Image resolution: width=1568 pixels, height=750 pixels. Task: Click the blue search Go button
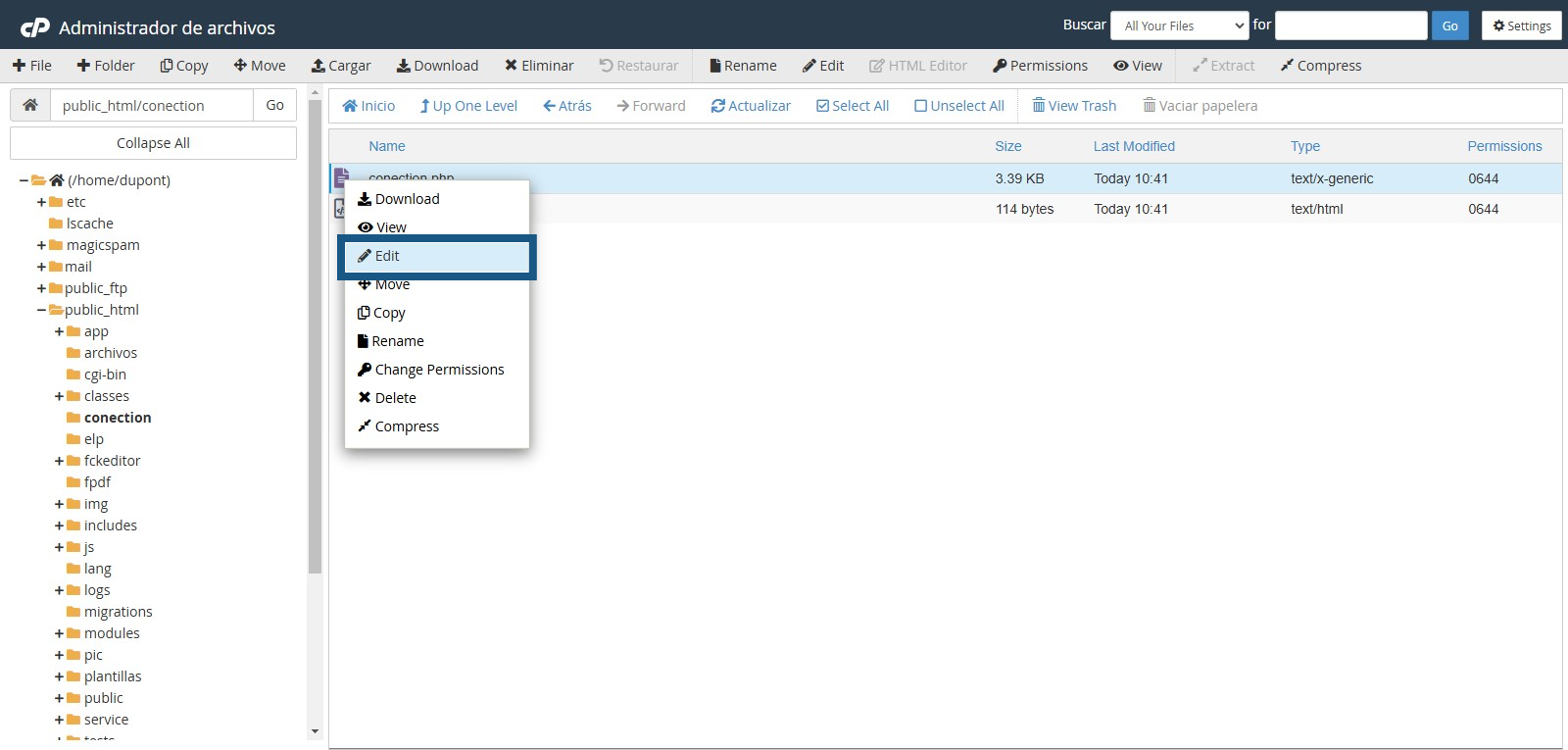(1449, 25)
